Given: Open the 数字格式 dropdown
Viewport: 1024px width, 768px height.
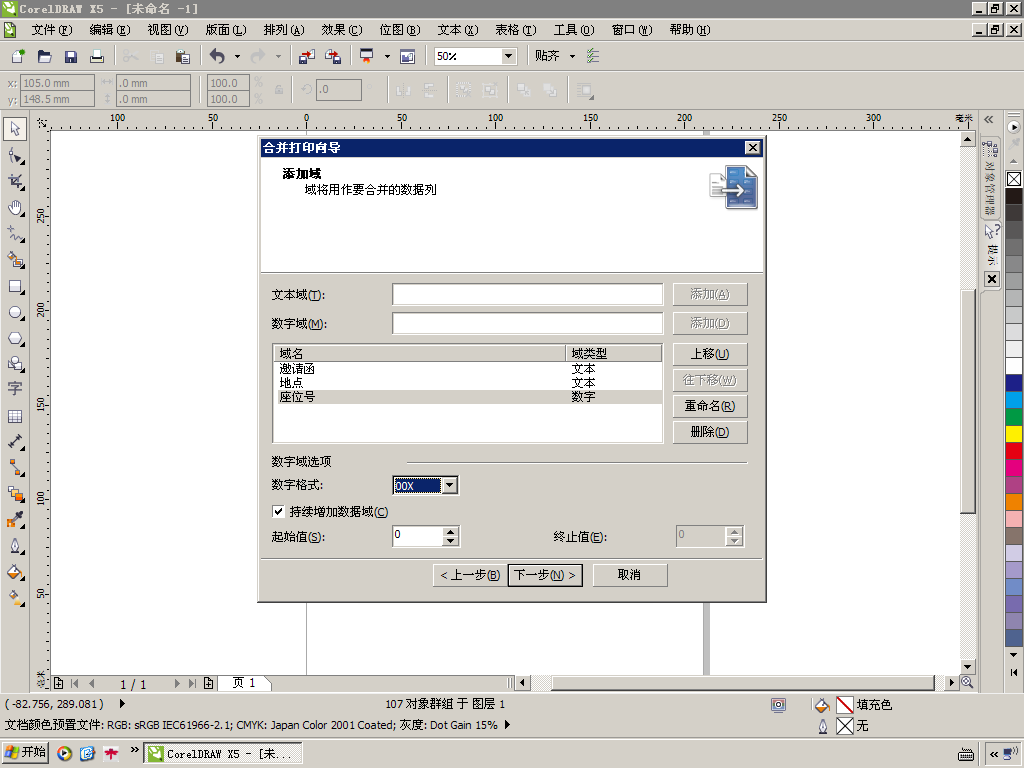Looking at the screenshot, I should tap(449, 485).
